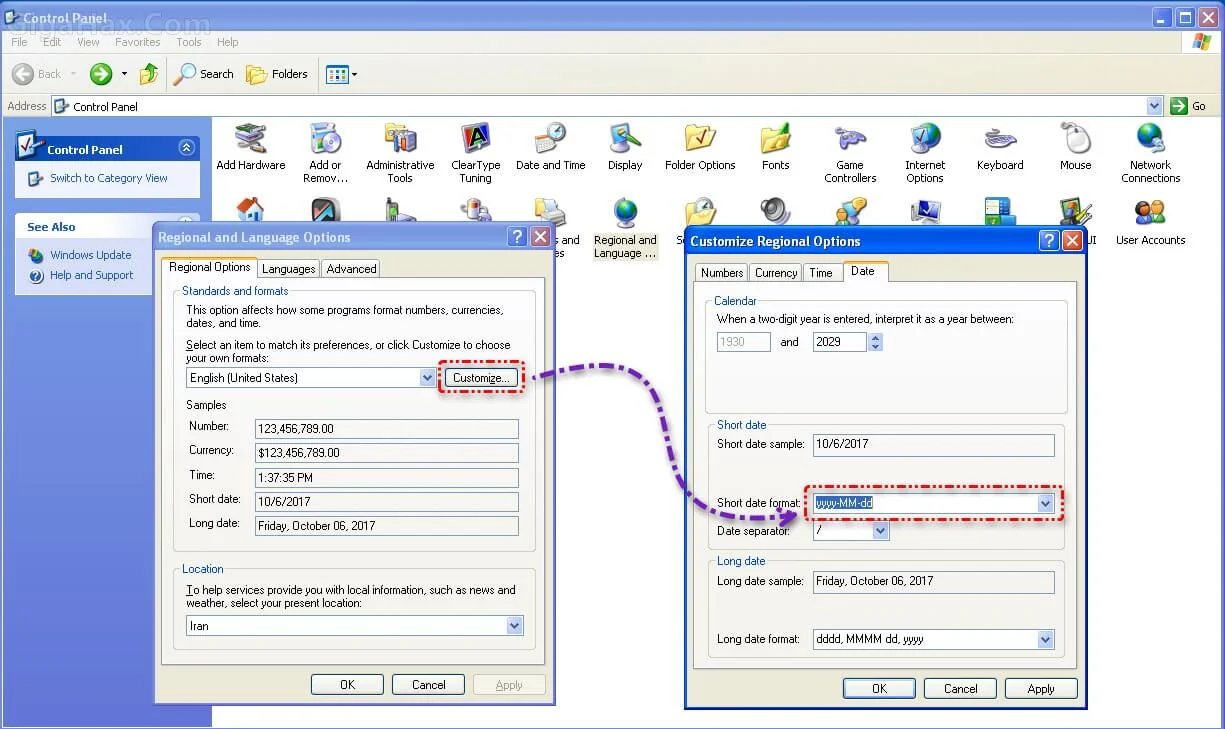The image size is (1225, 729).
Task: Open the Date separator dropdown
Action: 880,532
